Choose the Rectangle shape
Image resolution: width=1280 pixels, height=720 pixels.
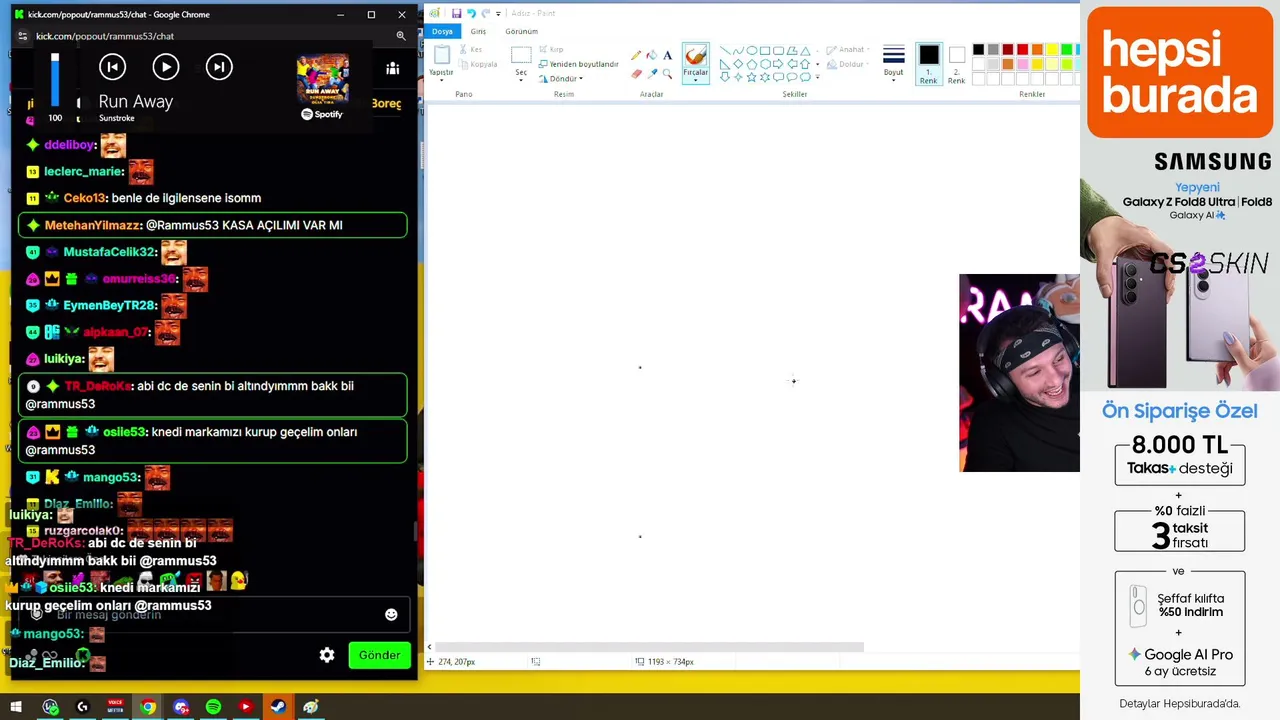(x=765, y=51)
